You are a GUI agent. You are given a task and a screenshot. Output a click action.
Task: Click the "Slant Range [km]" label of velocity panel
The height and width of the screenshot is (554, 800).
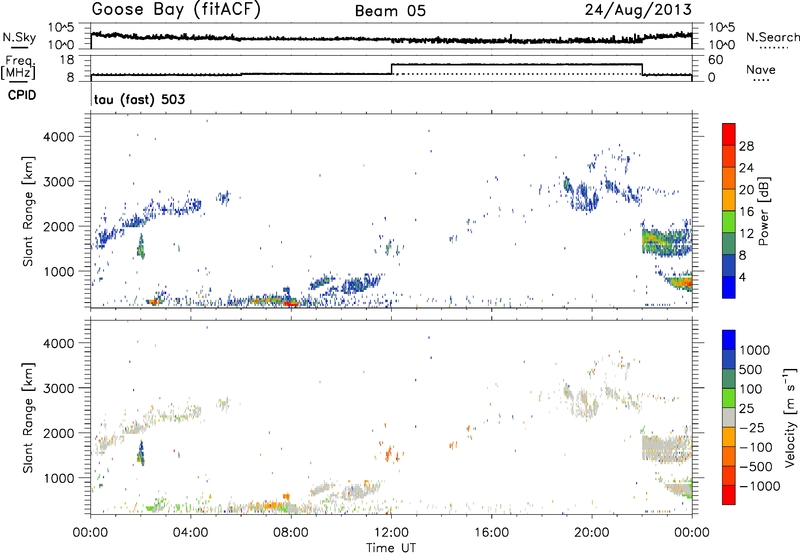pyautogui.click(x=28, y=417)
